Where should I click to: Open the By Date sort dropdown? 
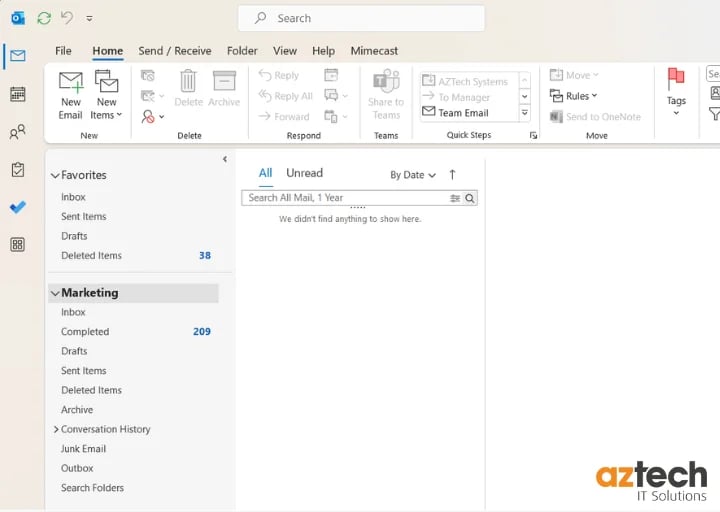click(x=412, y=175)
